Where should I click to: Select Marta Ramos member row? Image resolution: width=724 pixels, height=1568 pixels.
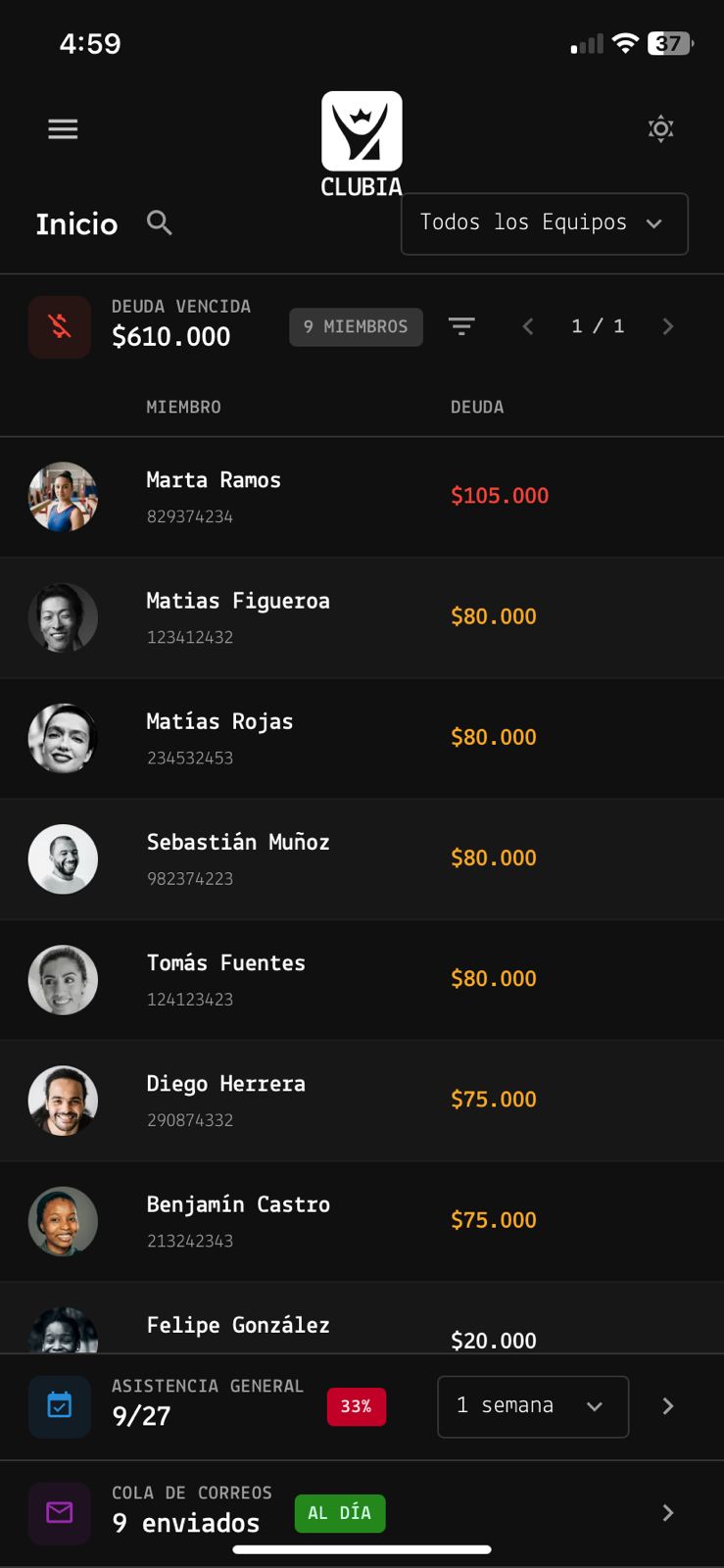coord(362,497)
